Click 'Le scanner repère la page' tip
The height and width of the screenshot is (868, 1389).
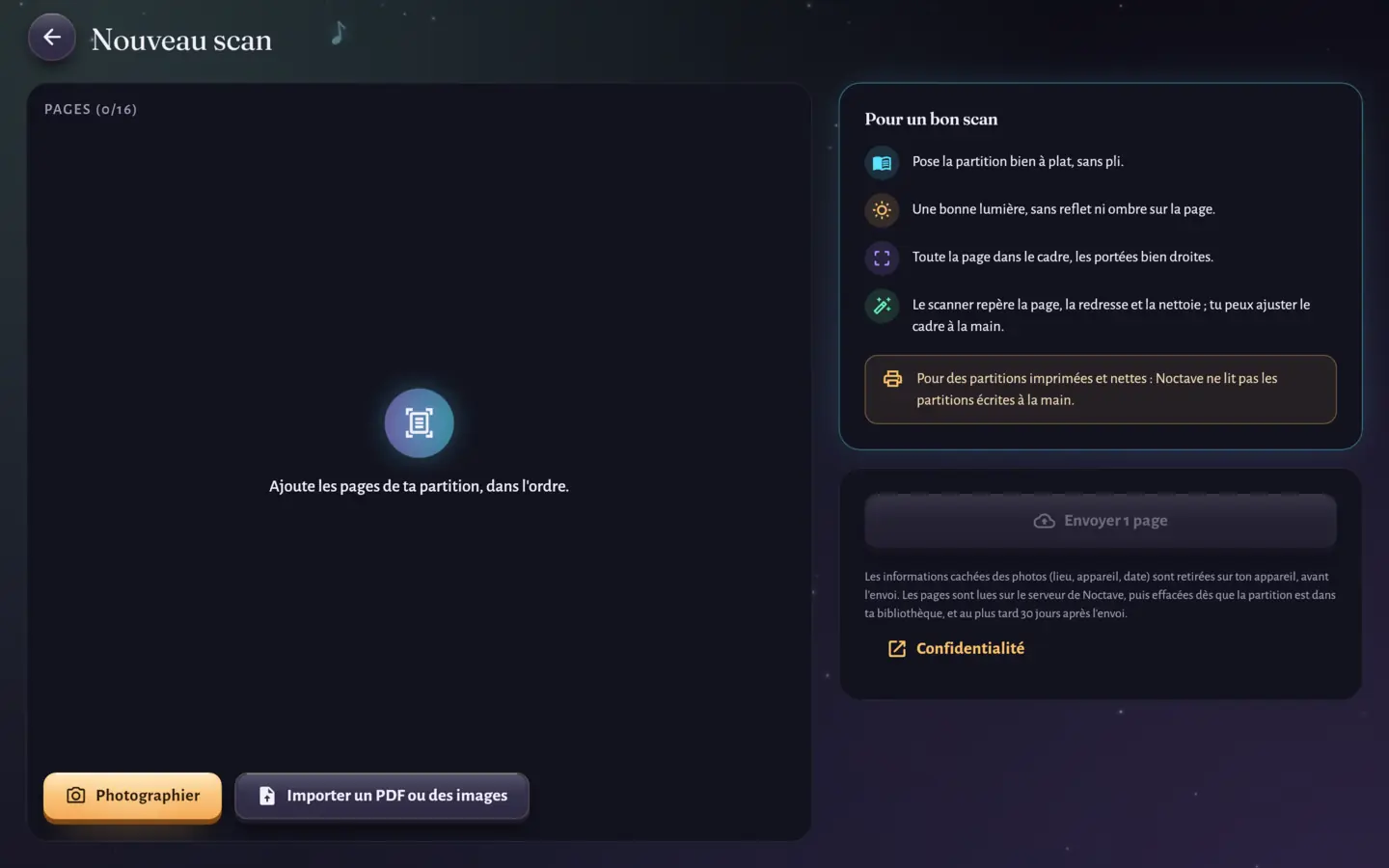click(1111, 315)
